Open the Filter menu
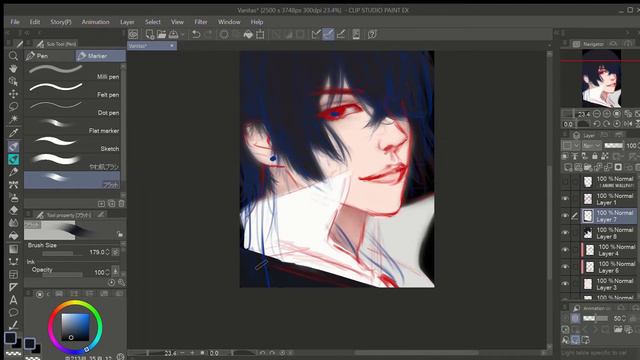Image resolution: width=640 pixels, height=360 pixels. coord(201,22)
